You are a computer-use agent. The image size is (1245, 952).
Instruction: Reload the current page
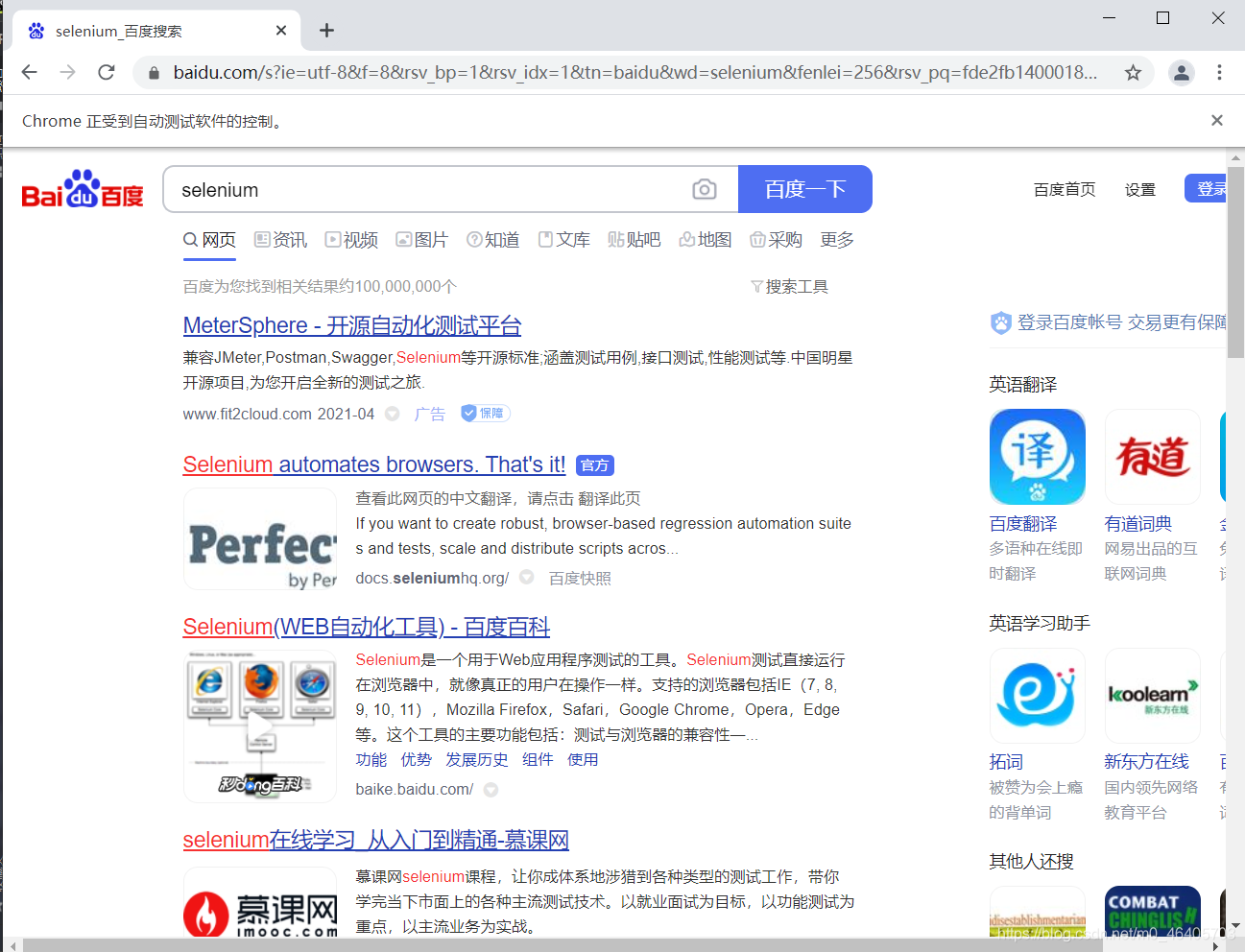[107, 72]
